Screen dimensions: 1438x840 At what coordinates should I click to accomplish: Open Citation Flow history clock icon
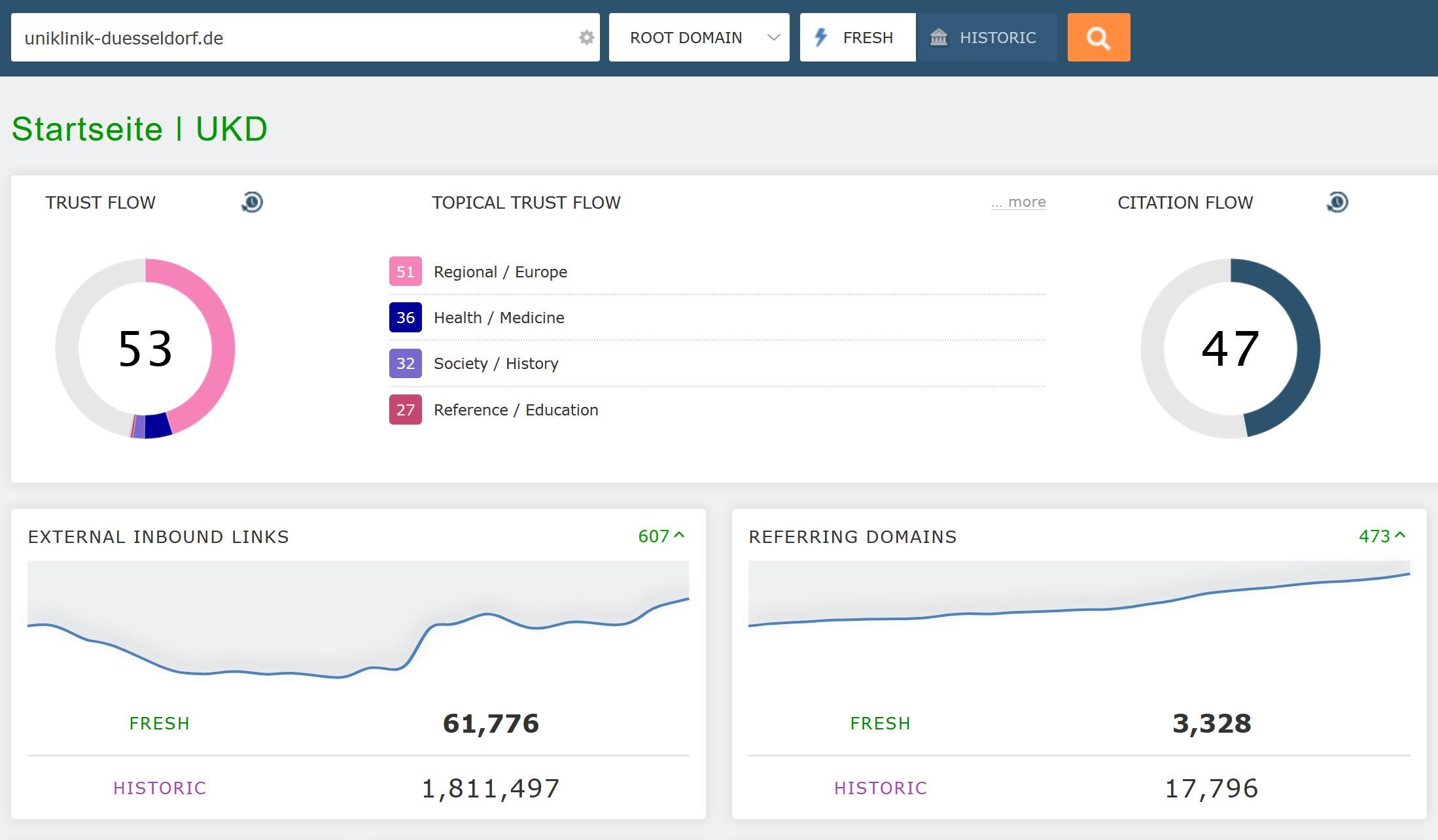[x=1337, y=202]
